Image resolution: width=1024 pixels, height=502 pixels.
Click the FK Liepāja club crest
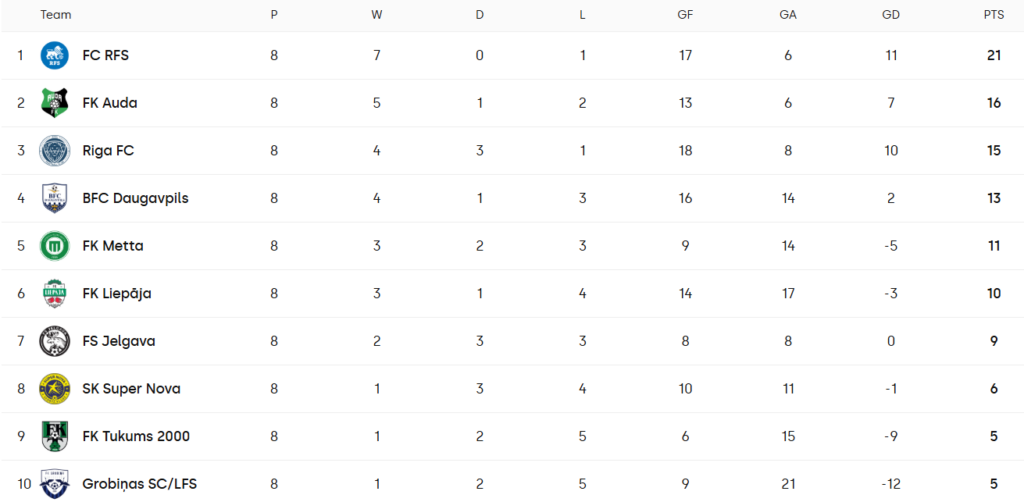(54, 293)
